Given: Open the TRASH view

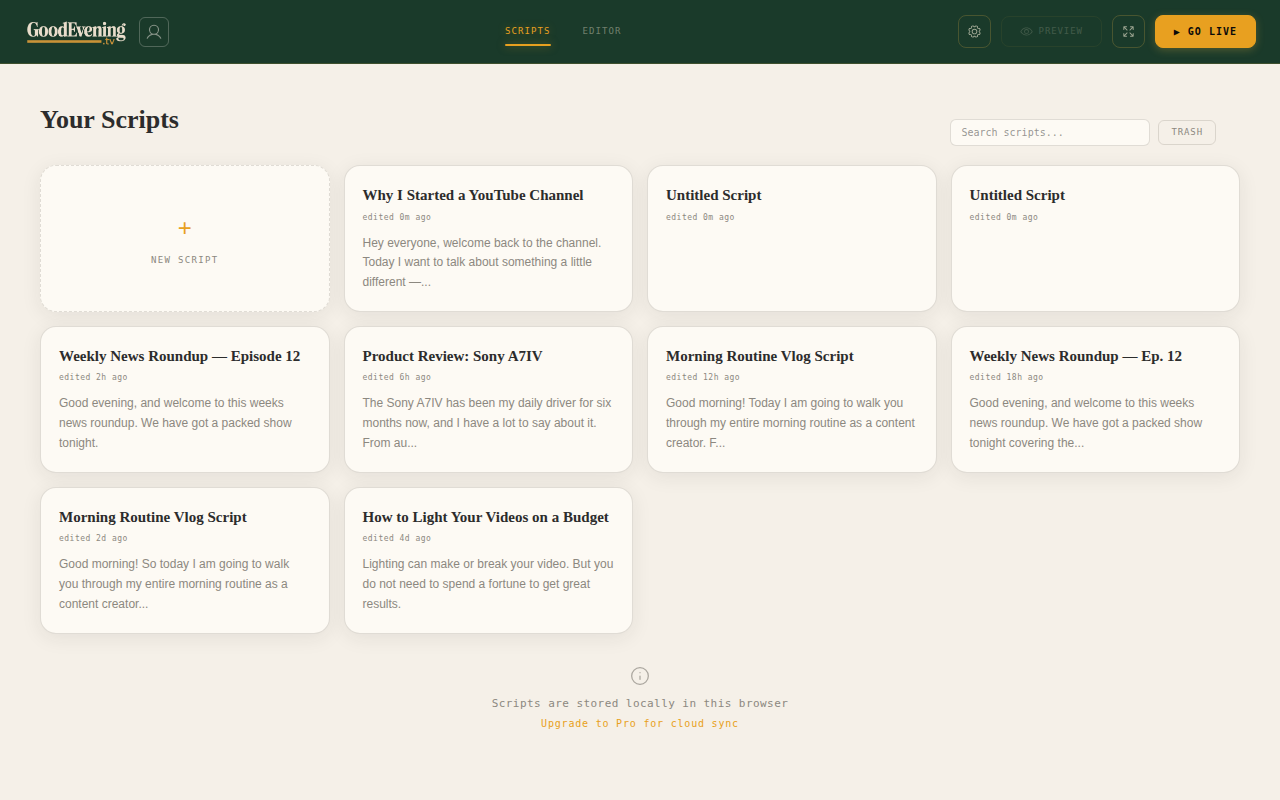Looking at the screenshot, I should tap(1186, 132).
